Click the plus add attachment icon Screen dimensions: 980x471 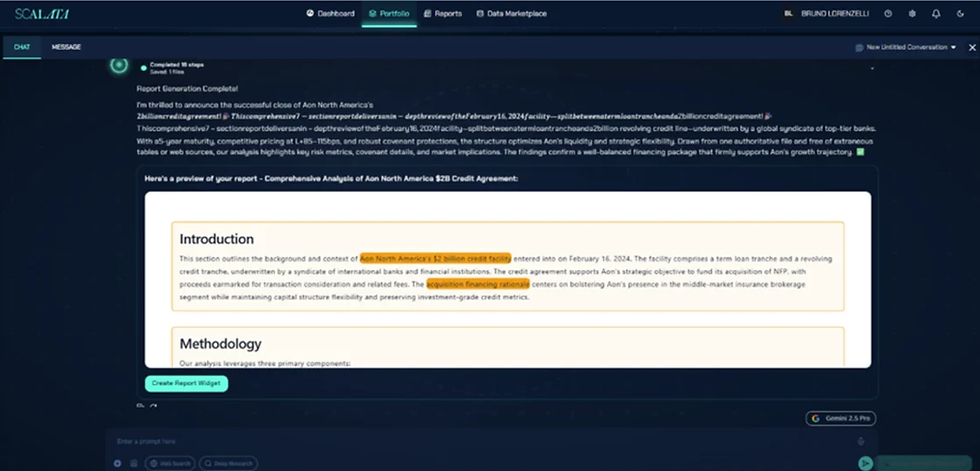click(118, 464)
